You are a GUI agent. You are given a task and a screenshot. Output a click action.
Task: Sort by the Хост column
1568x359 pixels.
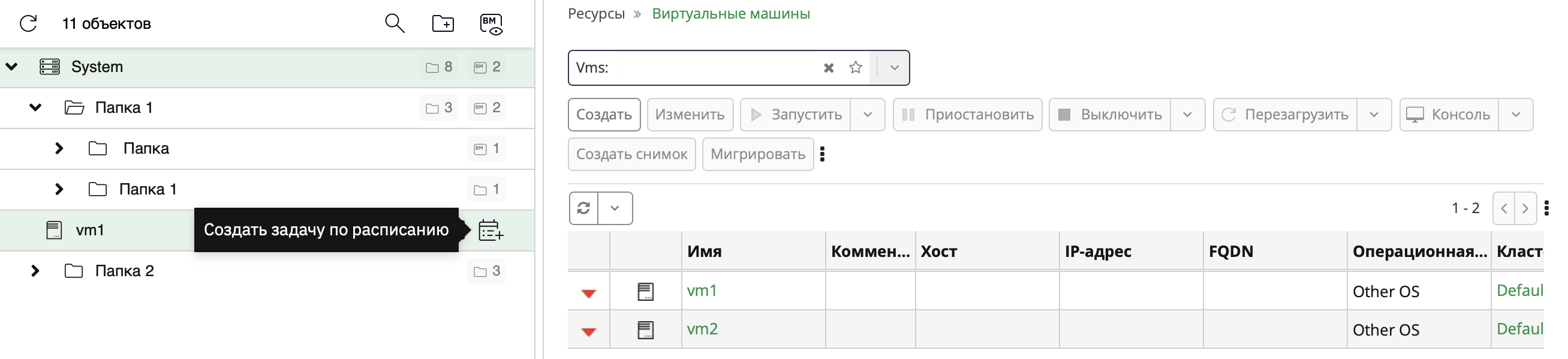point(987,251)
